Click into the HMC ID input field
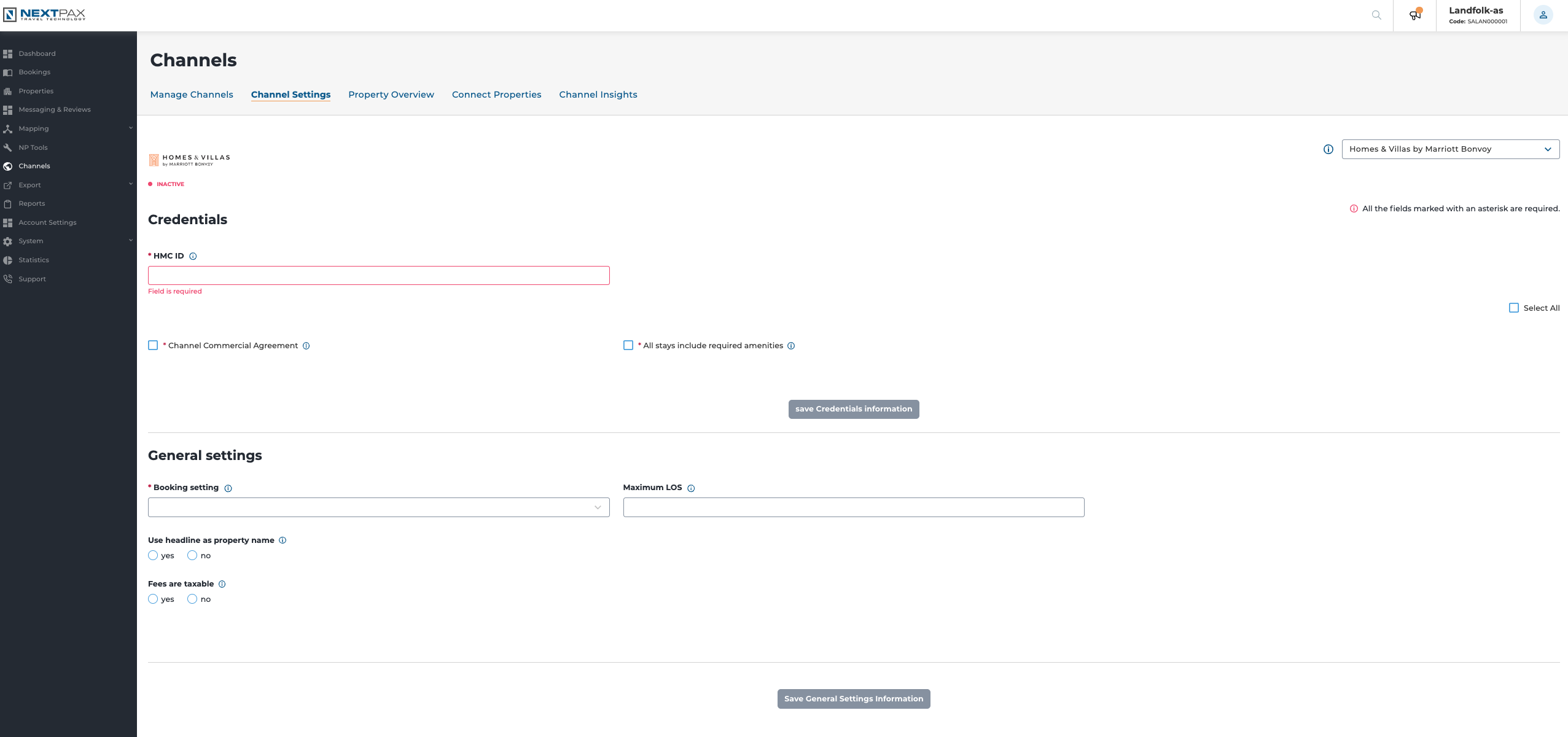1568x737 pixels. pyautogui.click(x=378, y=276)
